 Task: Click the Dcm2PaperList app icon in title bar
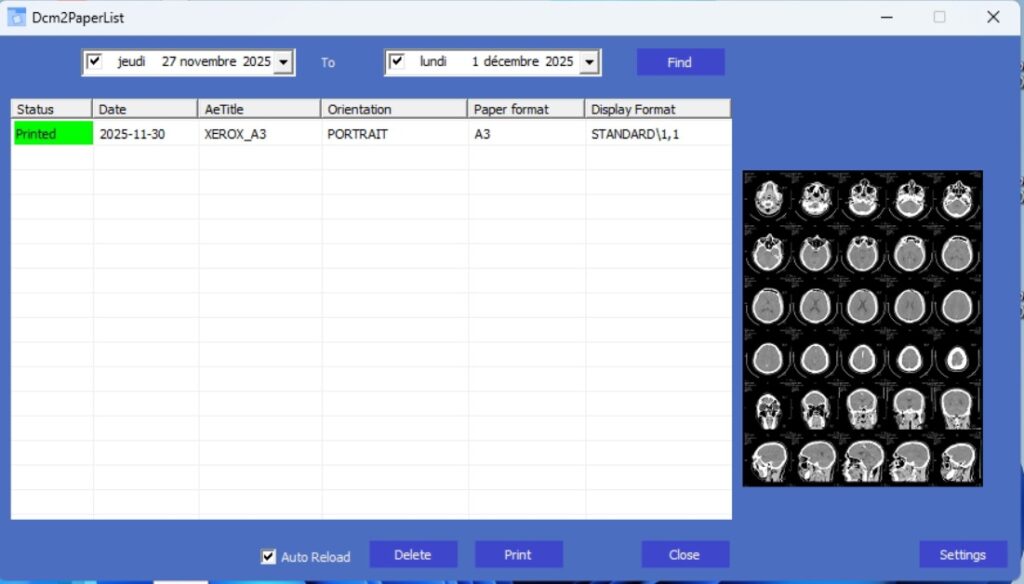17,17
